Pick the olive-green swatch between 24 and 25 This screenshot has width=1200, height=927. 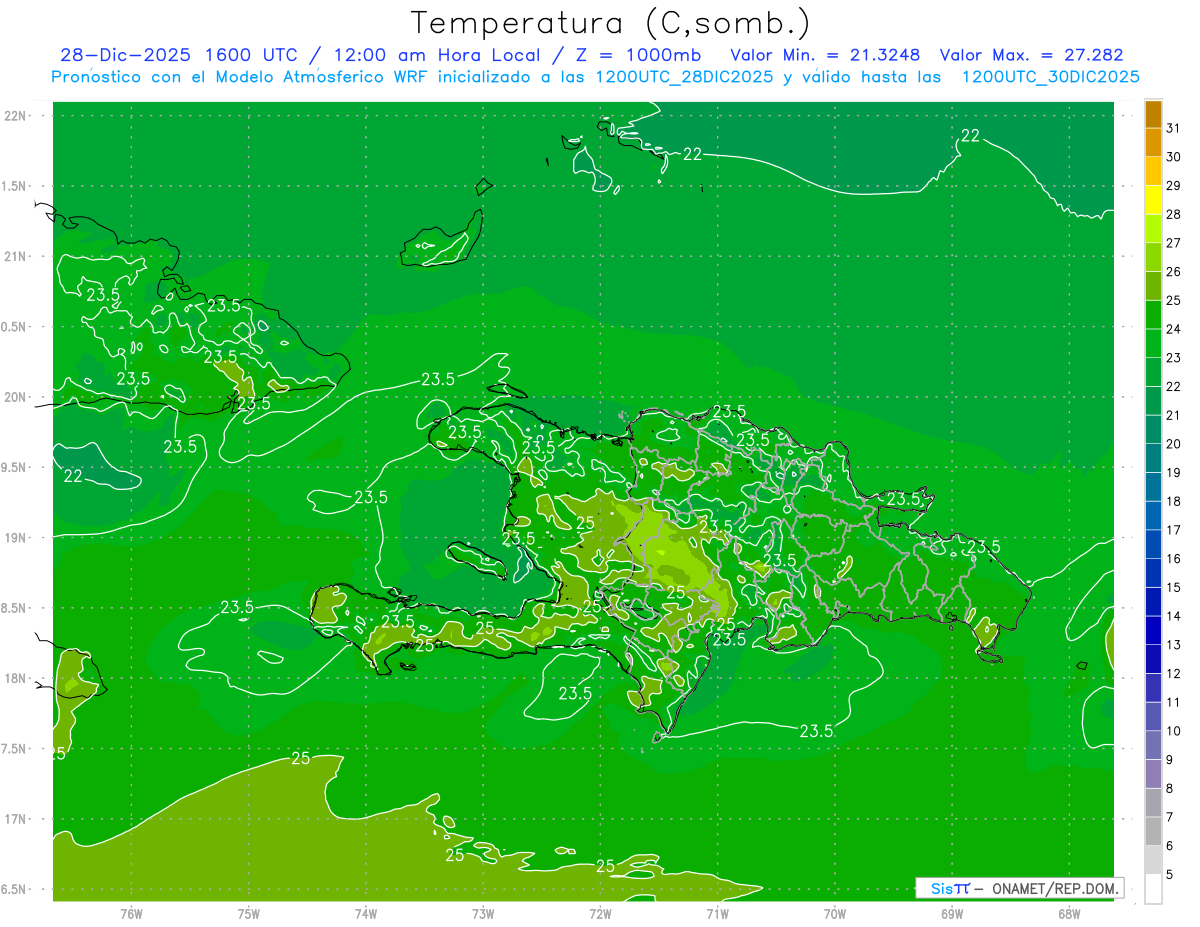point(1153,315)
